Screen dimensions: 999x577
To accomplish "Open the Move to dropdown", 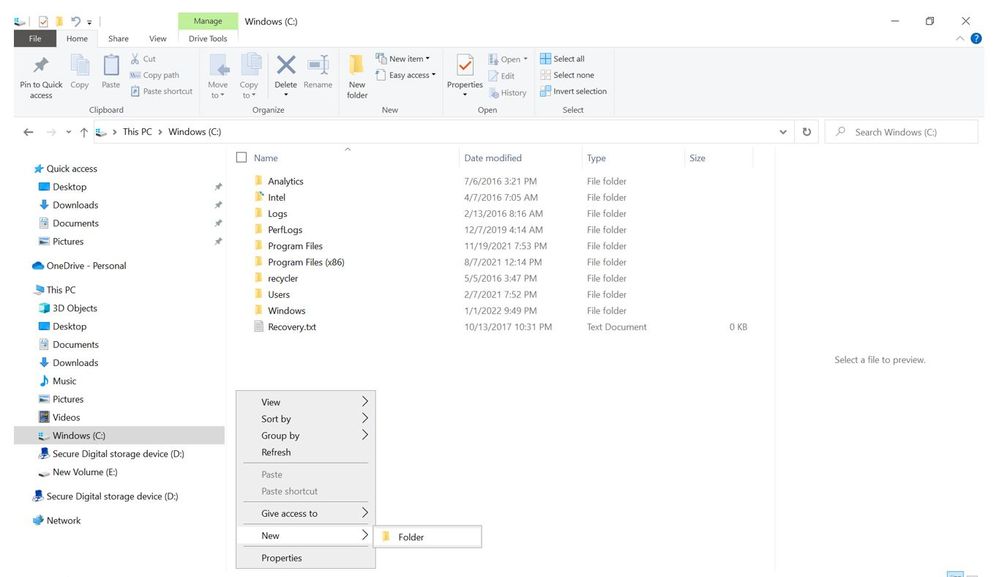I will click(218, 90).
